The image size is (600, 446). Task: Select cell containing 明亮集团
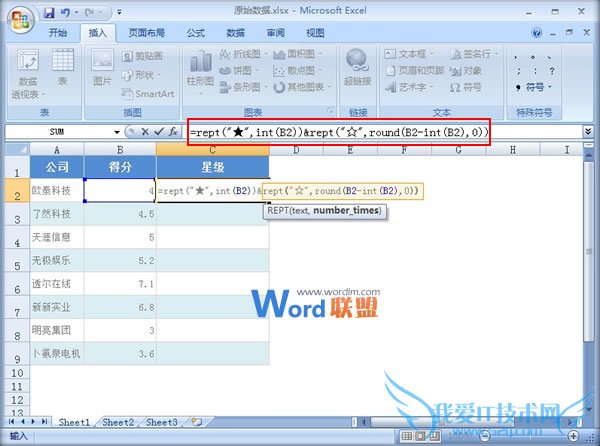point(57,330)
